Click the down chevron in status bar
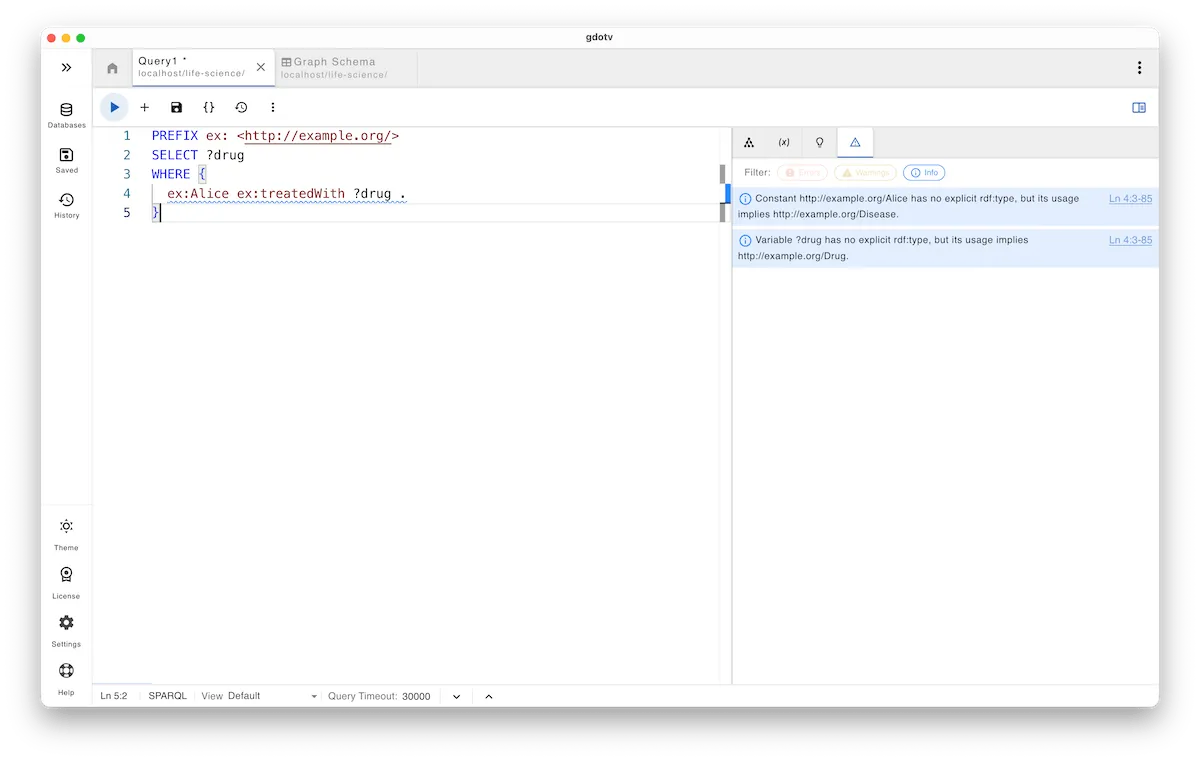 point(456,696)
